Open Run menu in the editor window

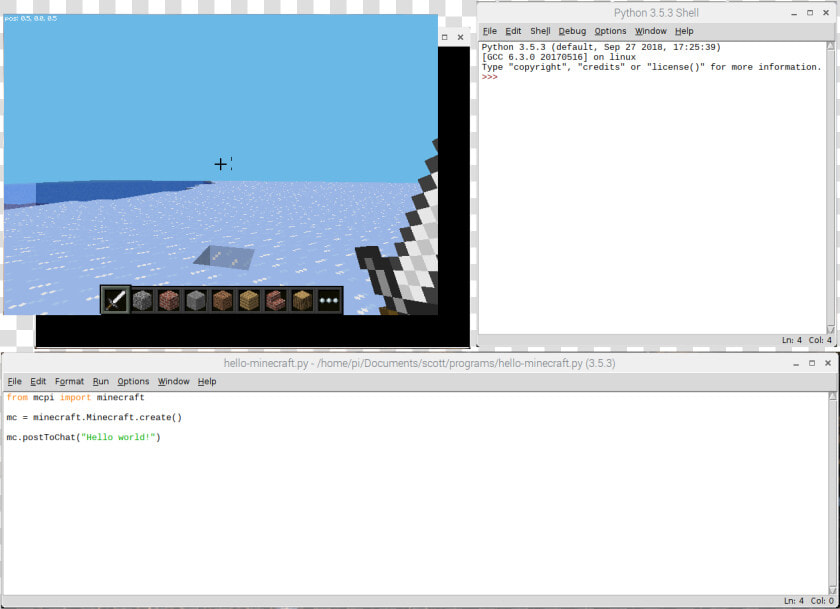click(x=101, y=381)
